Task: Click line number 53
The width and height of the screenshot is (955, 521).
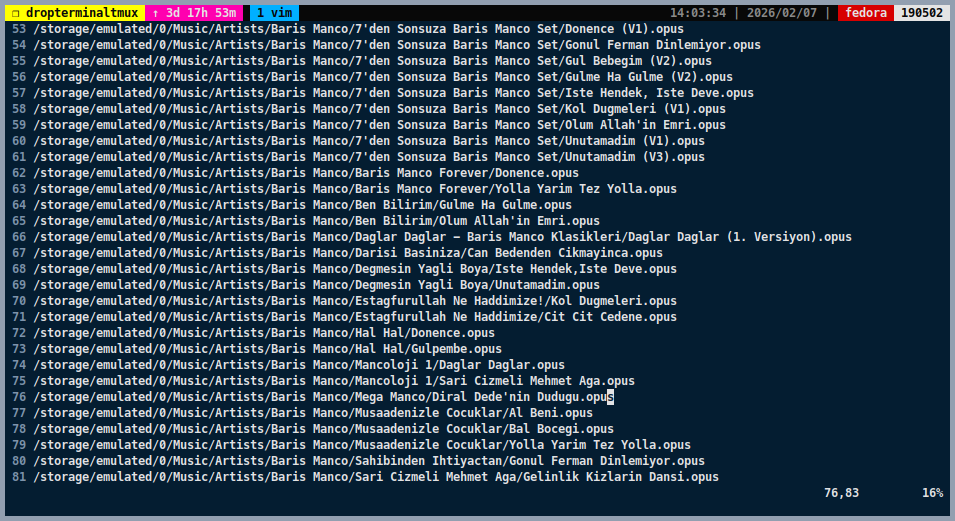Action: (19, 29)
